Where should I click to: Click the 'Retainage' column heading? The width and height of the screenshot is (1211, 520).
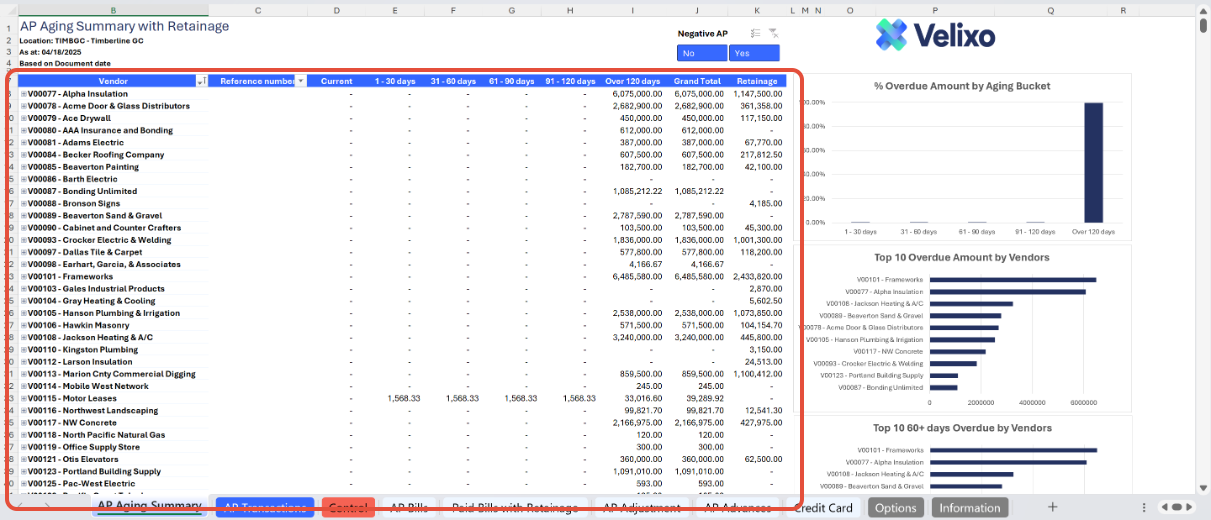757,81
